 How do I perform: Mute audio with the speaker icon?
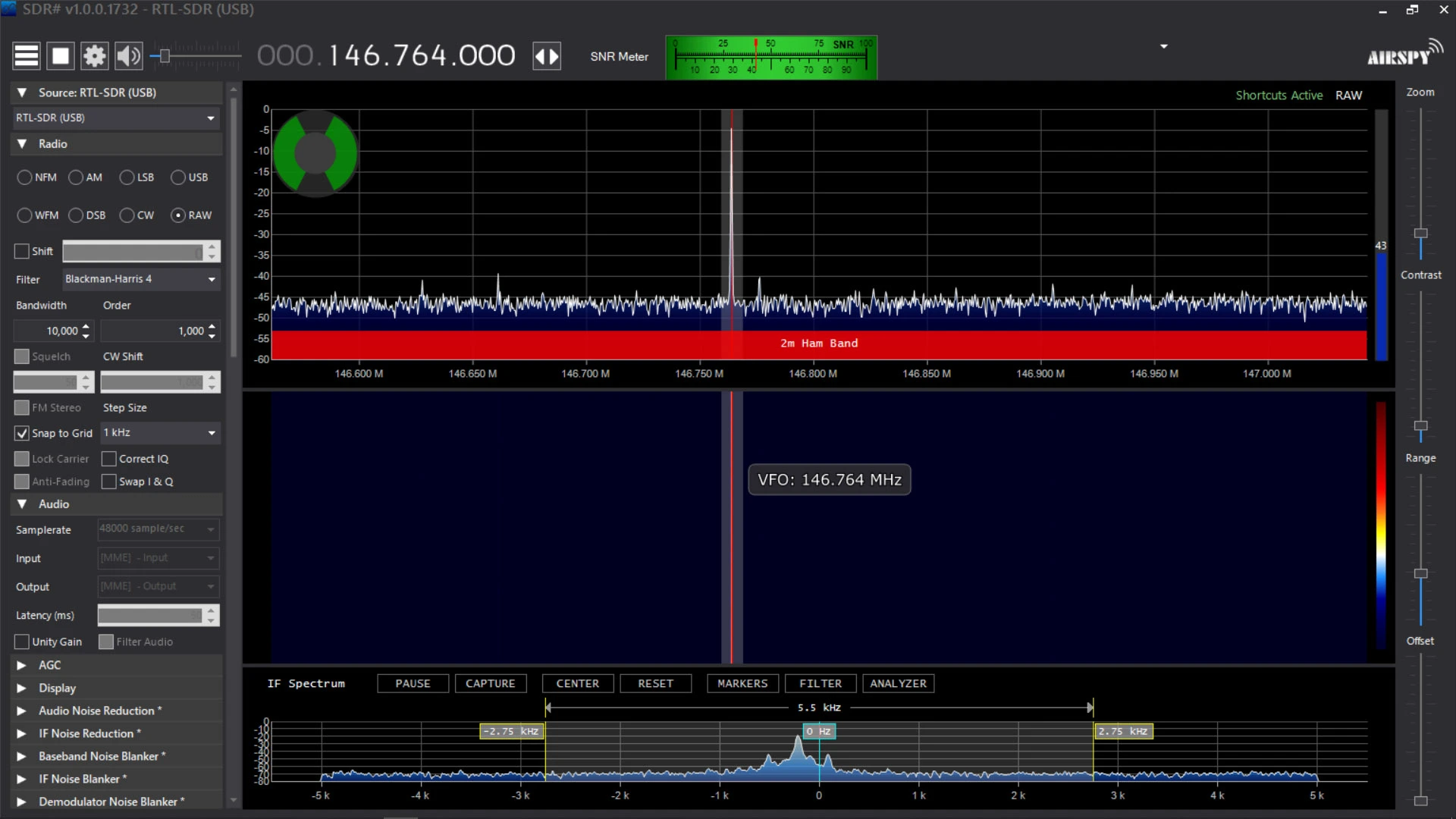[x=128, y=56]
